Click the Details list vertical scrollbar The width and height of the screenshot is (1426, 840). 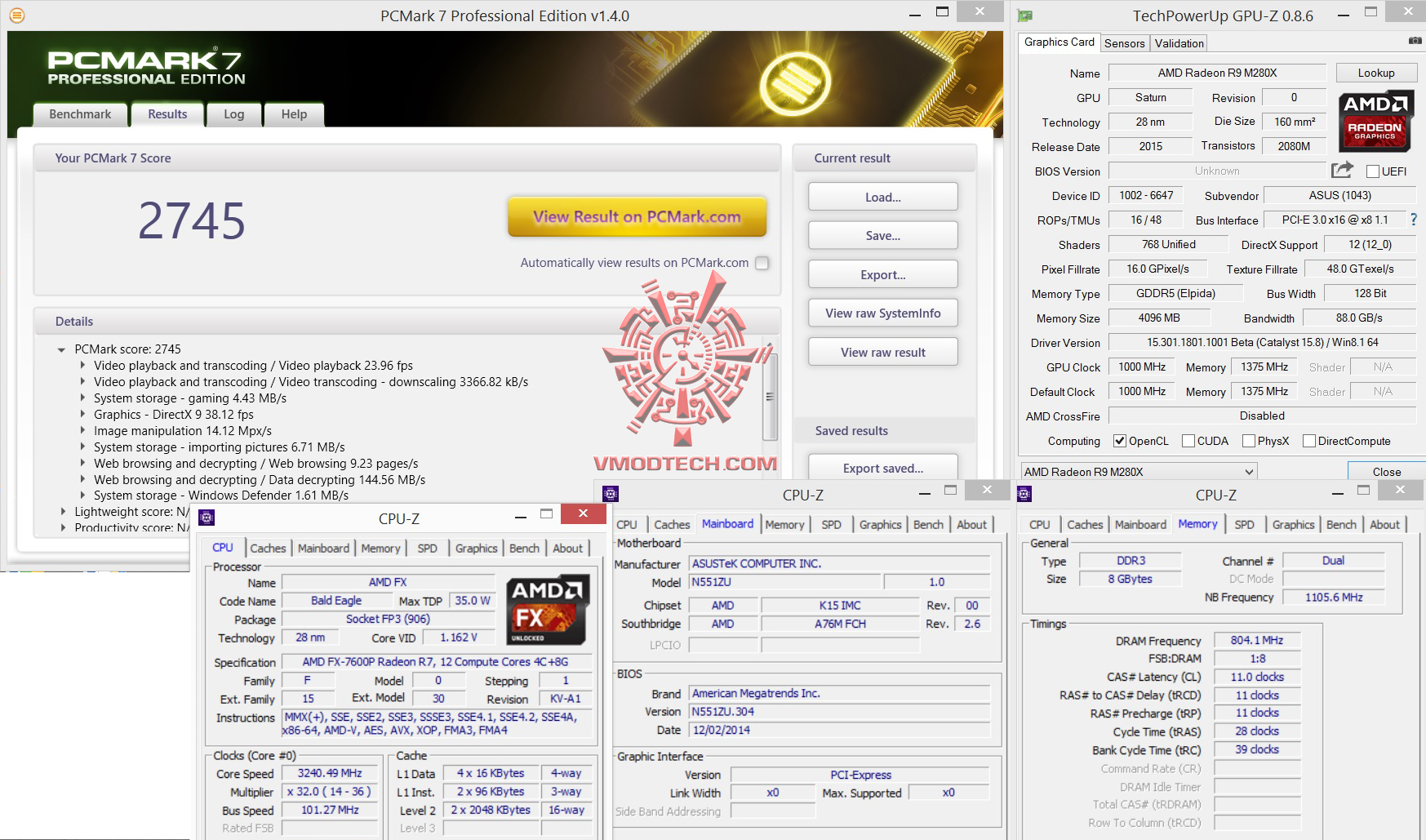(x=769, y=398)
